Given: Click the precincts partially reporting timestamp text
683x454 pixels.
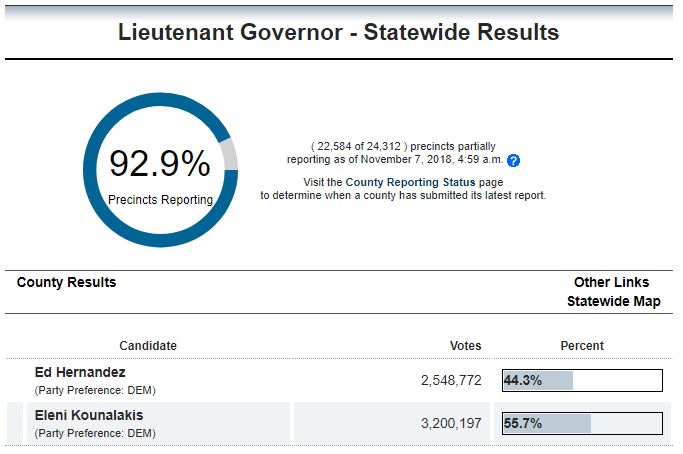Looking at the screenshot, I should 396,153.
